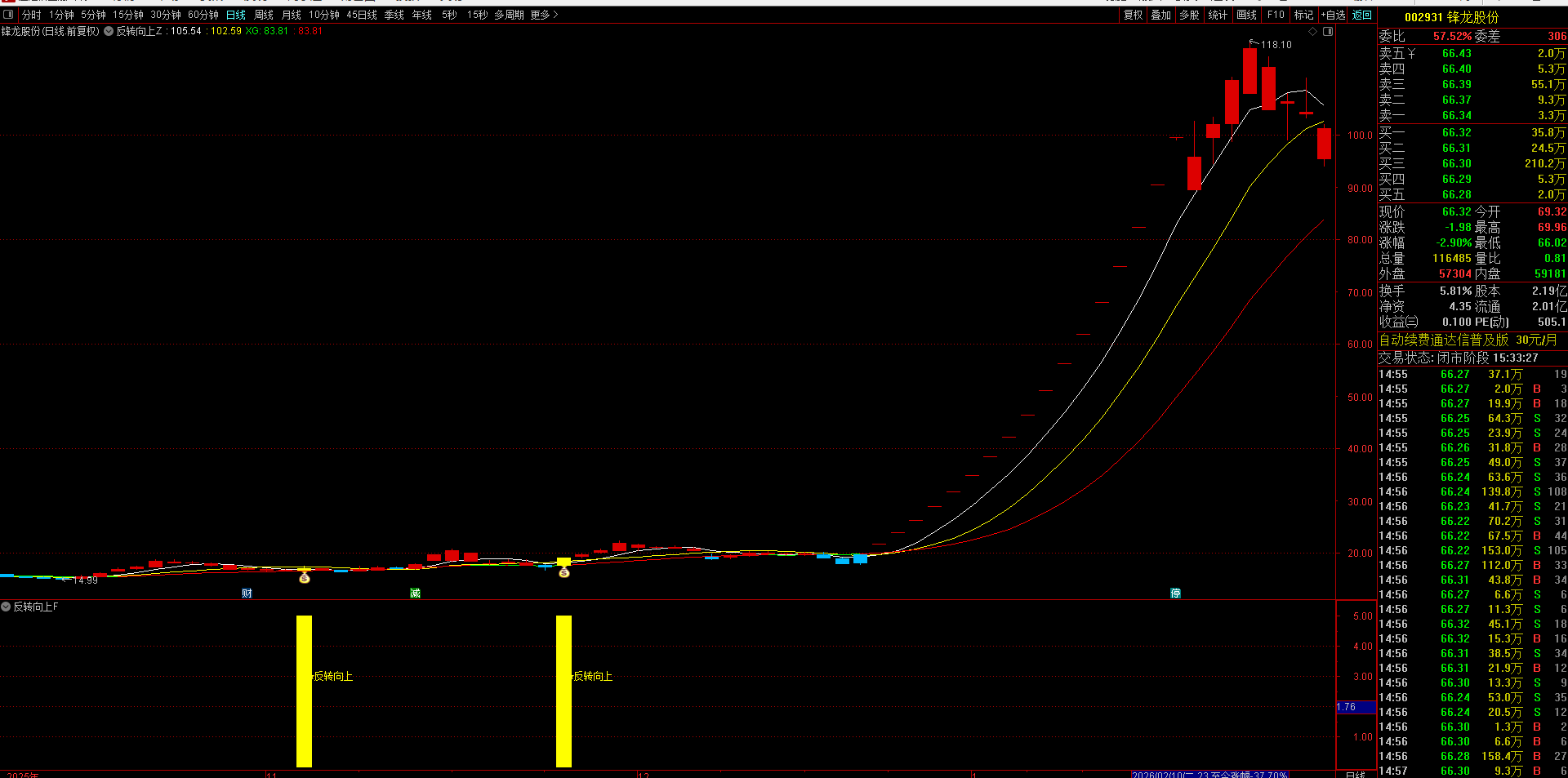The height and width of the screenshot is (778, 1568).
Task: Click the 158.4万 trade tick row
Action: point(1472,756)
